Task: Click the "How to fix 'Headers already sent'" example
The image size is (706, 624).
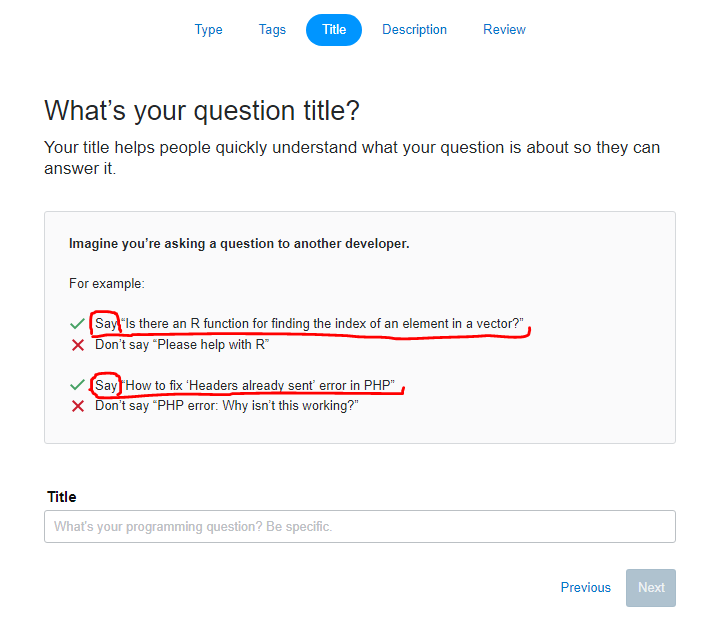Action: pyautogui.click(x=258, y=385)
